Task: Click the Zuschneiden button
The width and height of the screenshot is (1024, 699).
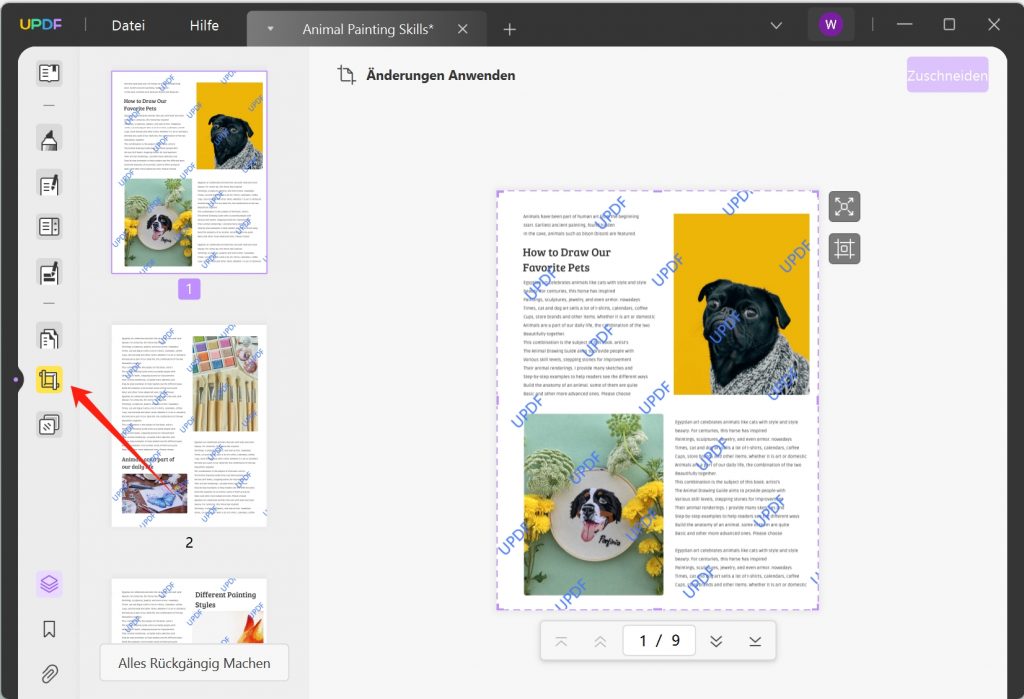Action: point(947,75)
